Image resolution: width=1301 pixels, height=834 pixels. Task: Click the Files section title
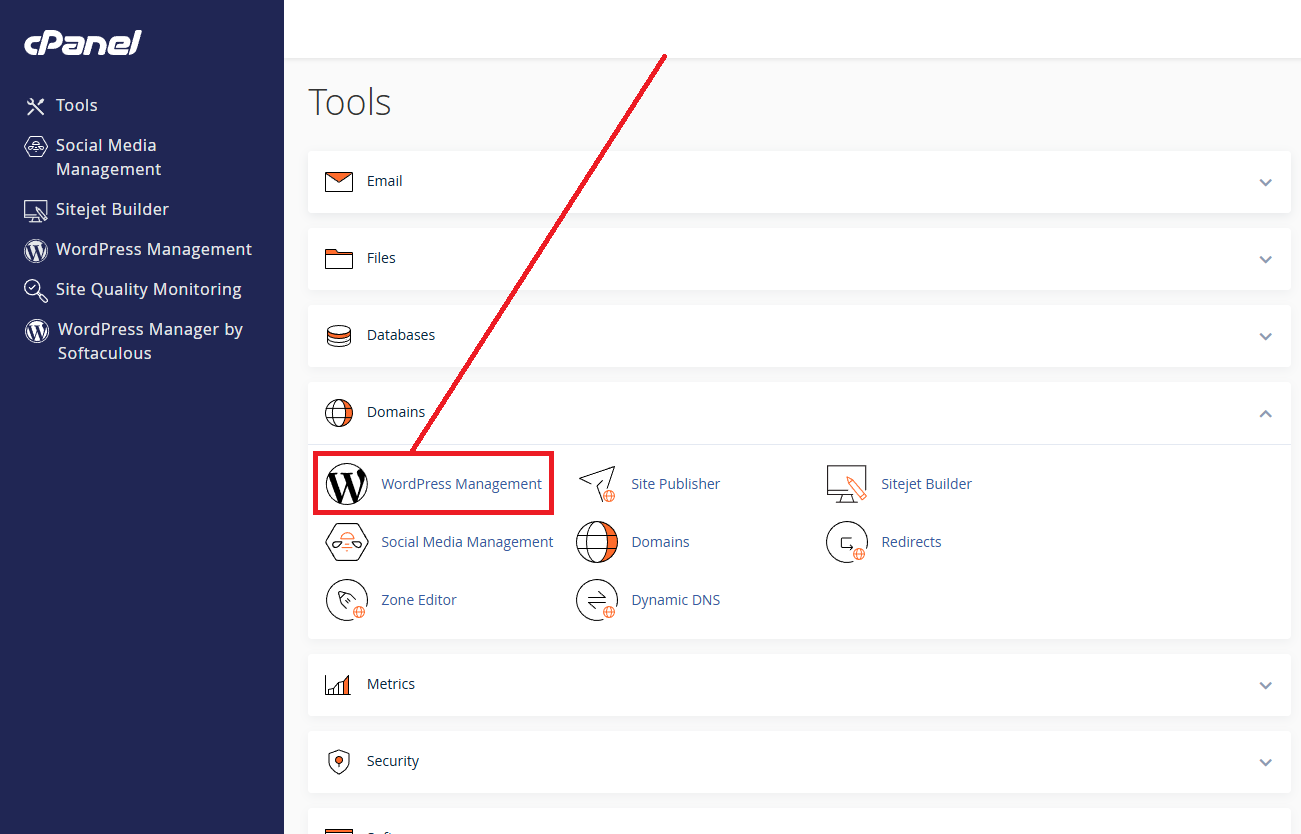point(381,259)
